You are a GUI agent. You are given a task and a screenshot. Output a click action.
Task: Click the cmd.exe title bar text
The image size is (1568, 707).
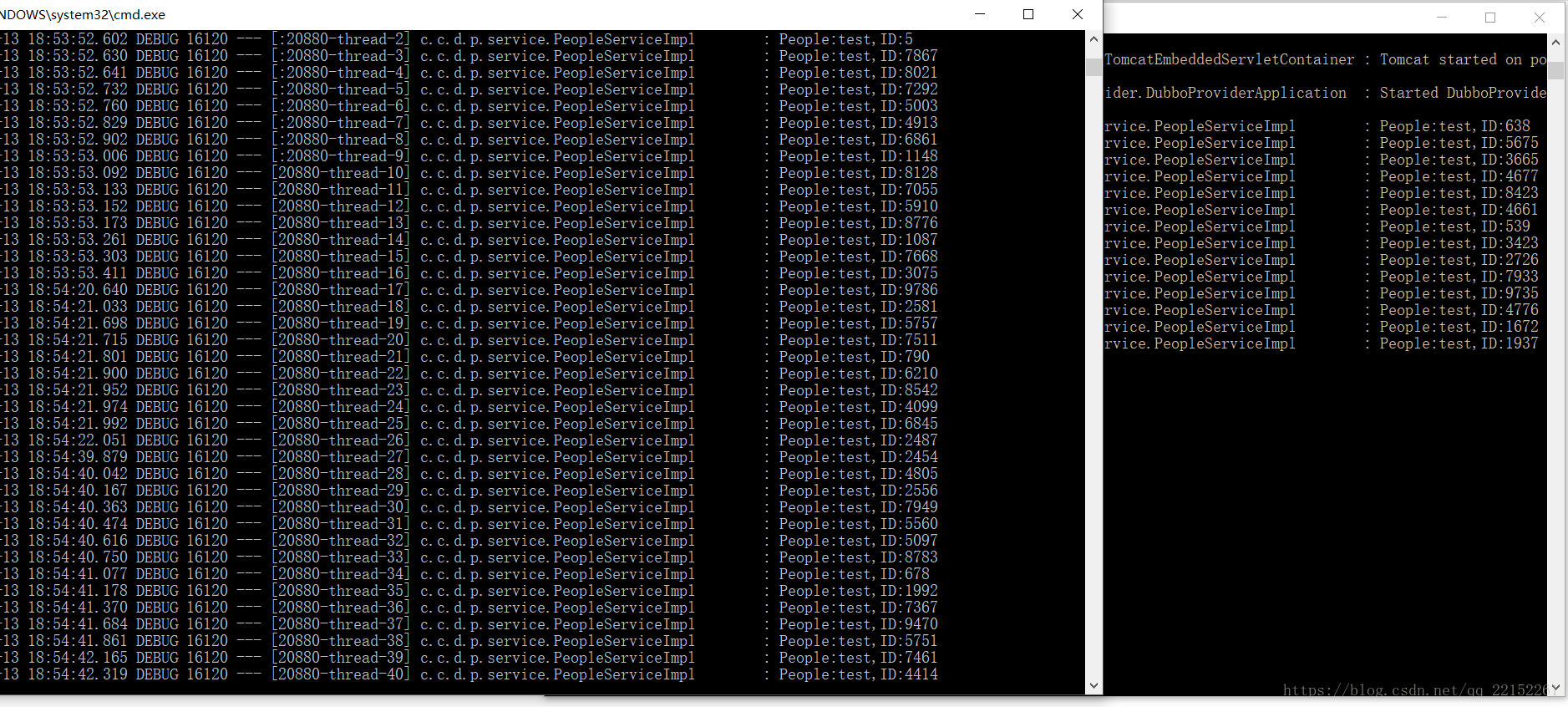83,14
